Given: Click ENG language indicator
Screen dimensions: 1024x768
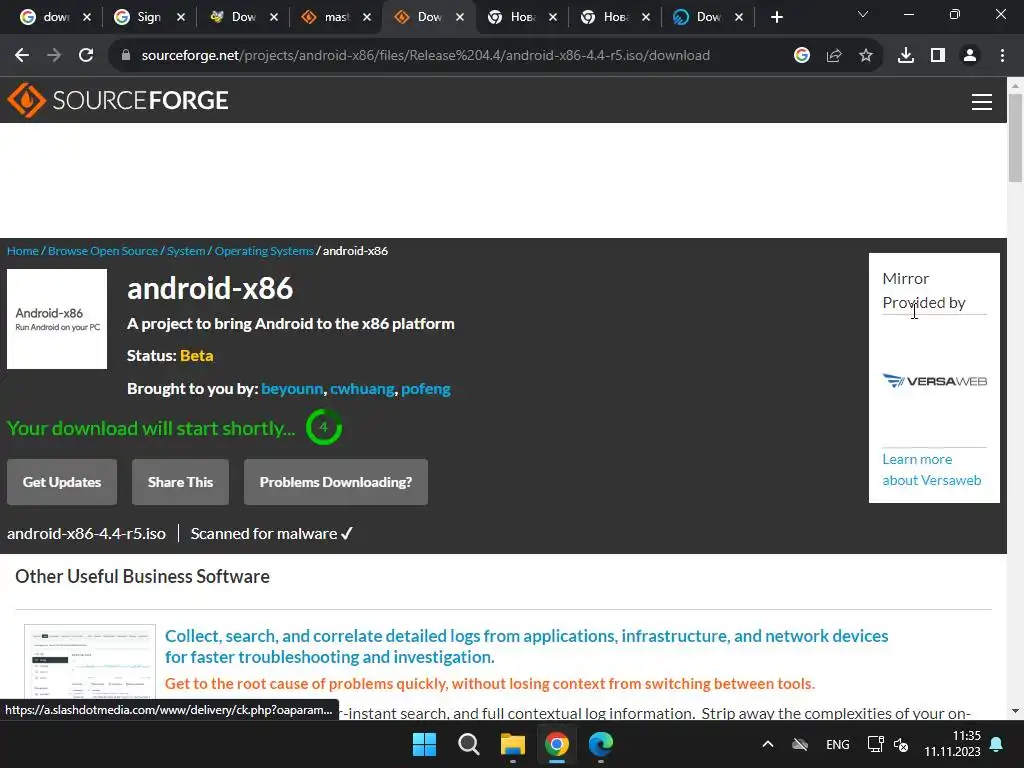Looking at the screenshot, I should click(838, 744).
